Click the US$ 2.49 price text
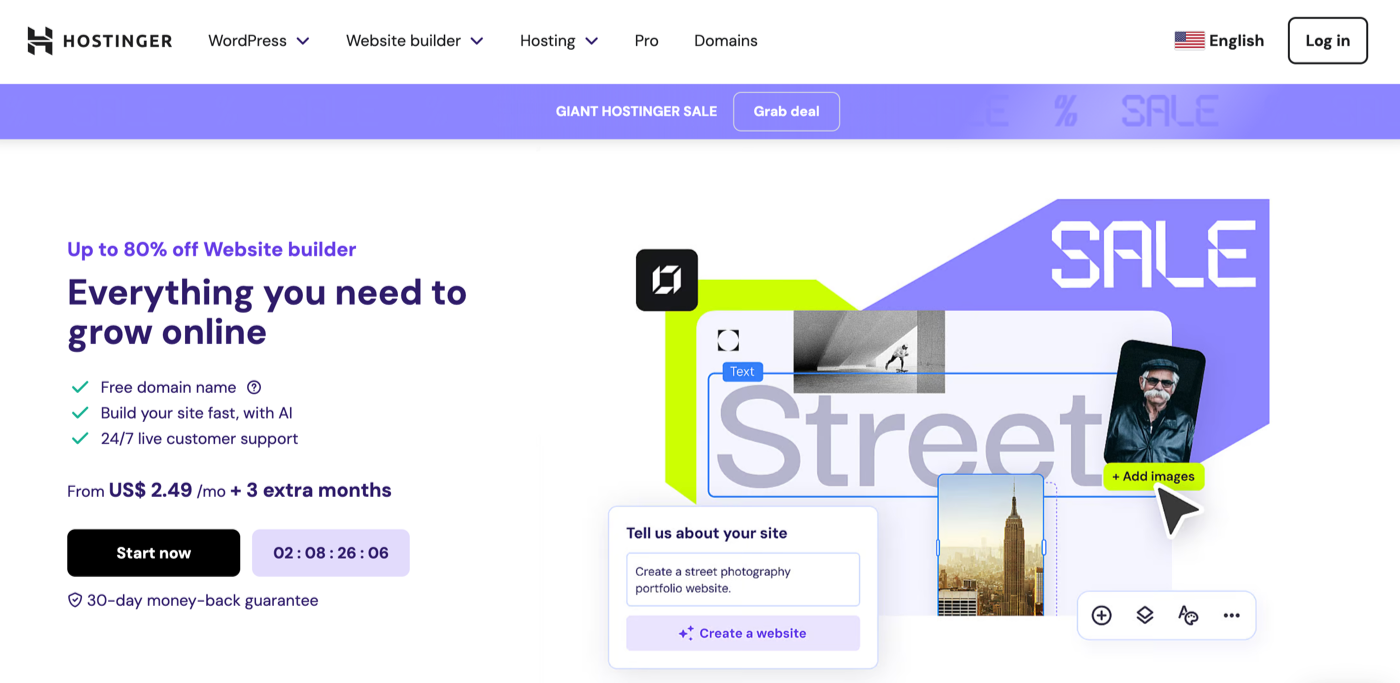This screenshot has width=1400, height=683. 150,490
